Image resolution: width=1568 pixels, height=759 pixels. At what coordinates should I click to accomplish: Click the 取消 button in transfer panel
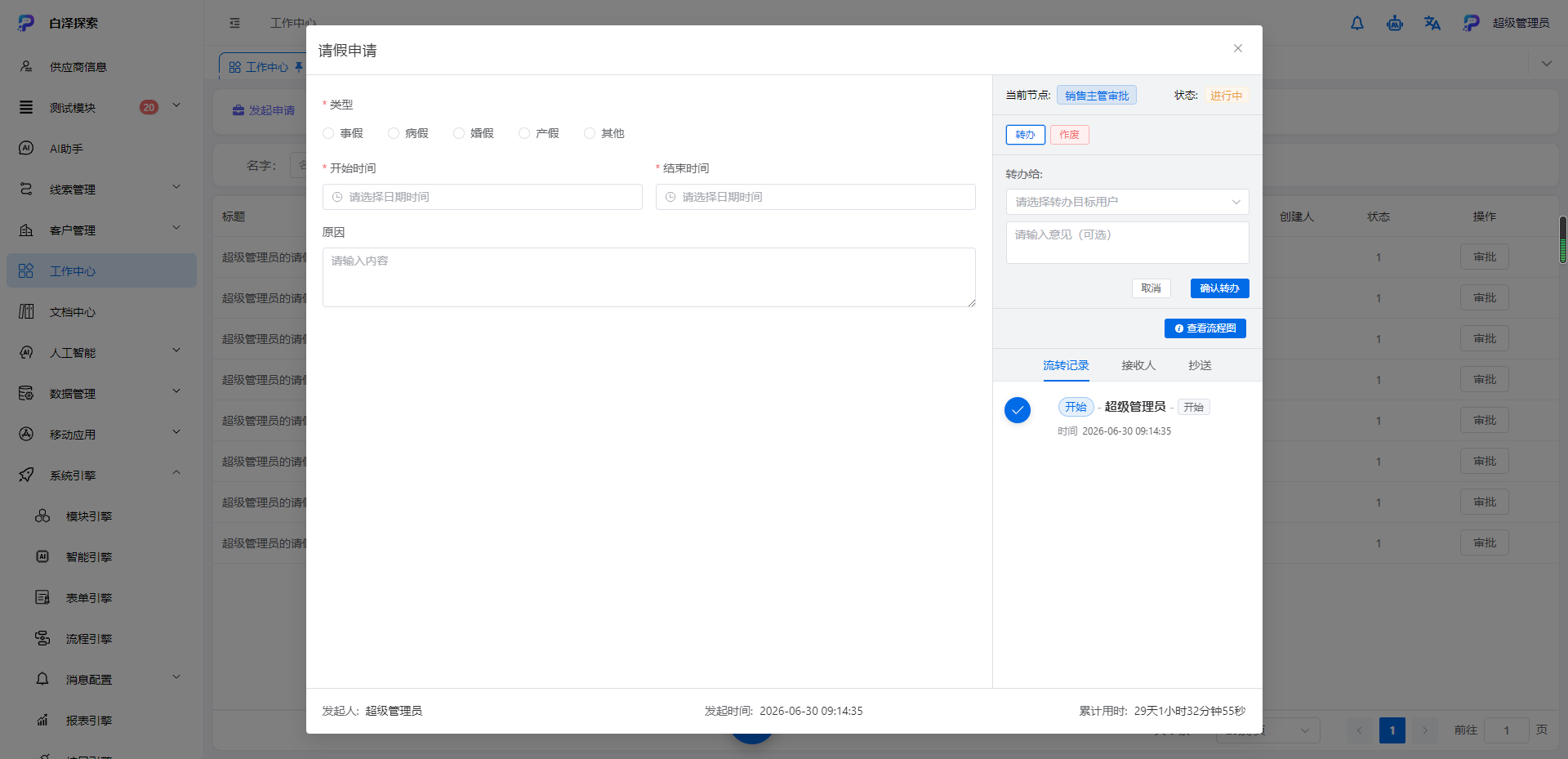tap(1151, 288)
